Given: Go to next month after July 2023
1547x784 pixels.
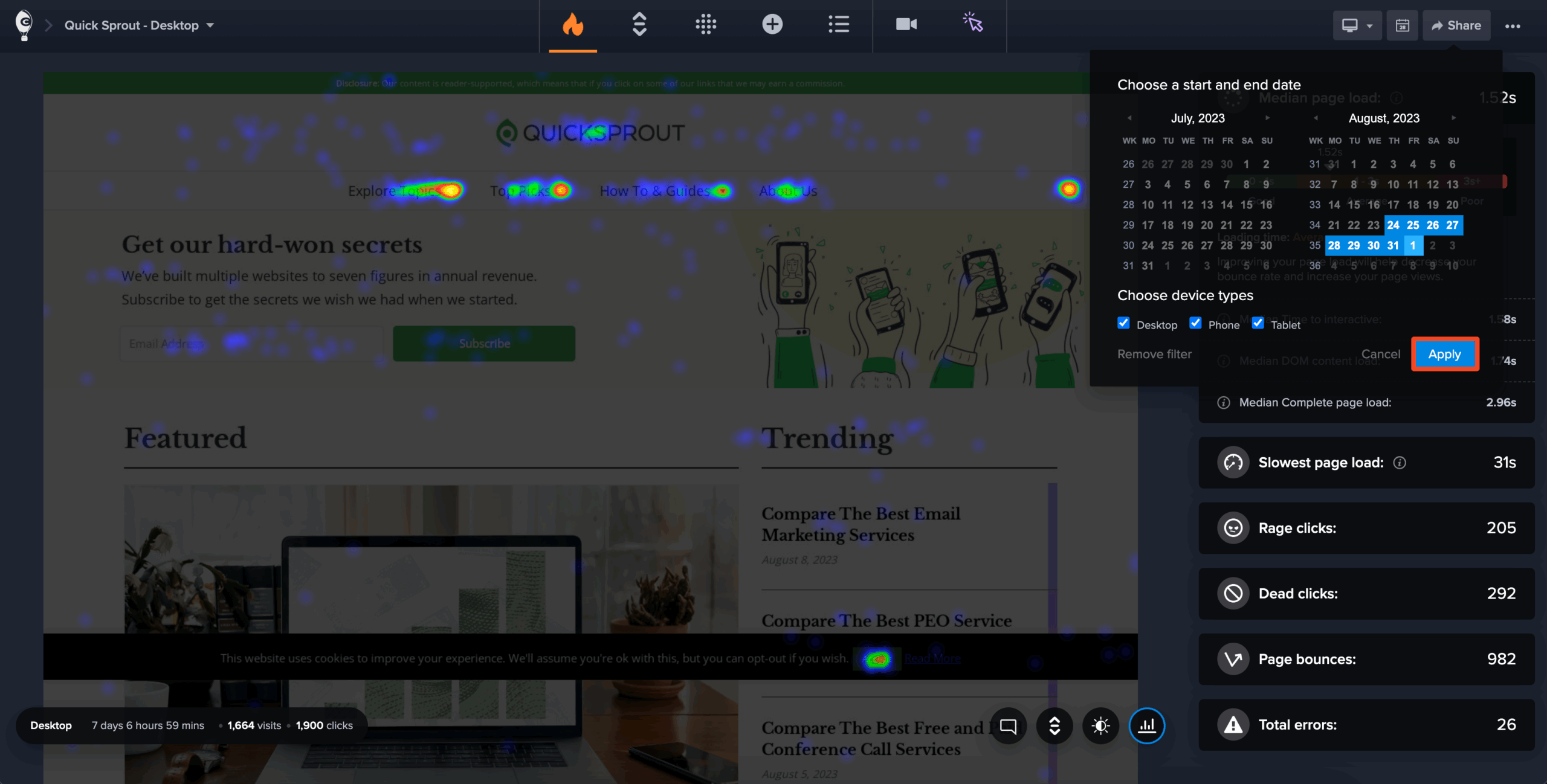Looking at the screenshot, I should coord(1267,118).
